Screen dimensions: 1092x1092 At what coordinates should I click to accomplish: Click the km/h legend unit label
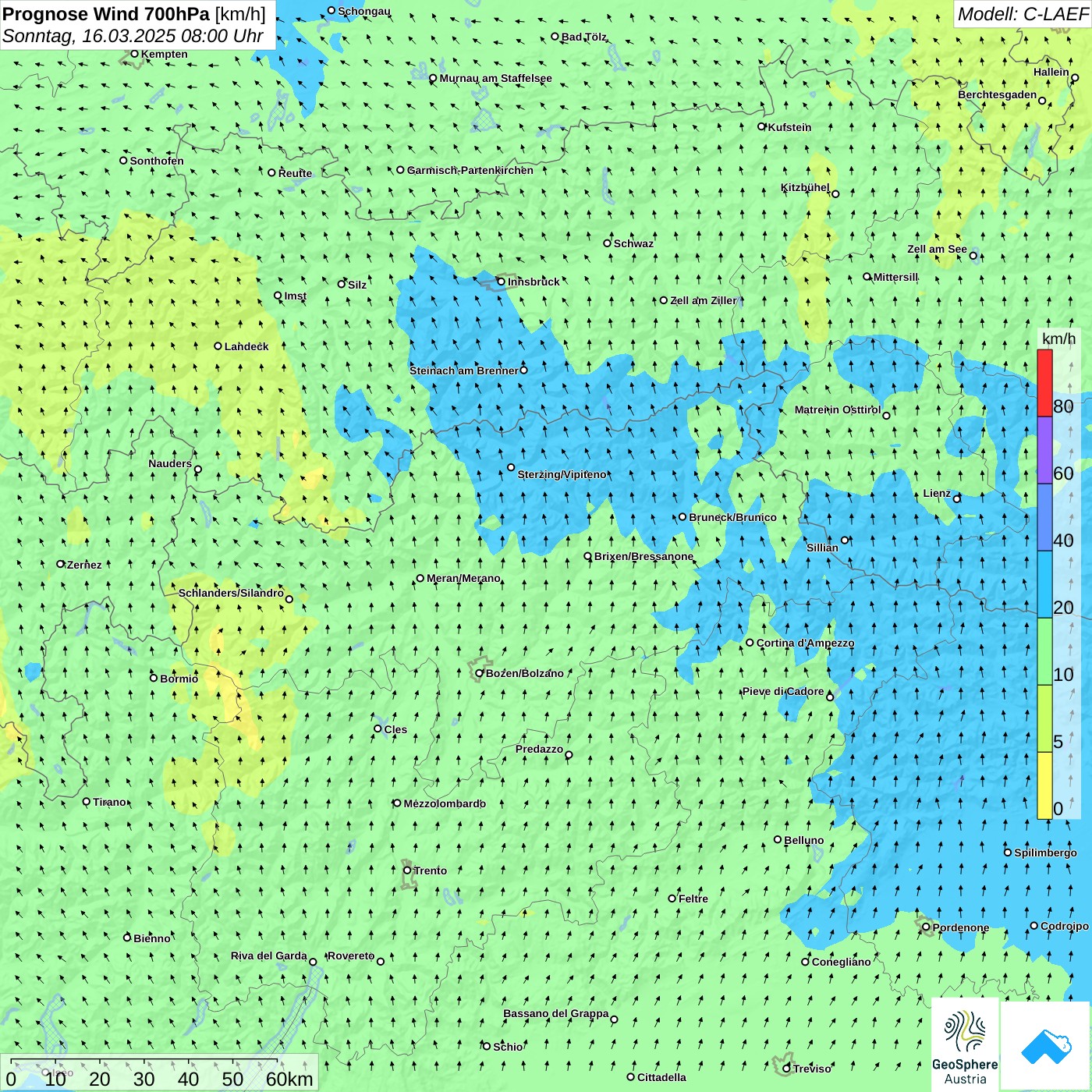[1058, 339]
